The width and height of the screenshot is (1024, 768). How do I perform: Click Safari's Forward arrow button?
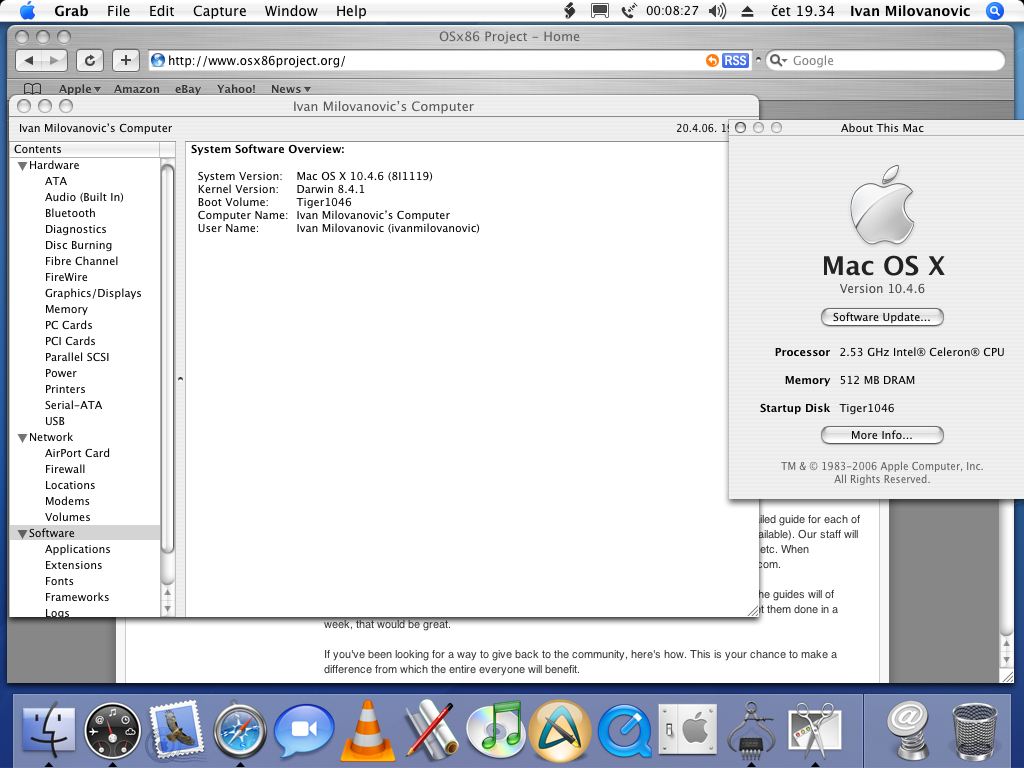55,61
